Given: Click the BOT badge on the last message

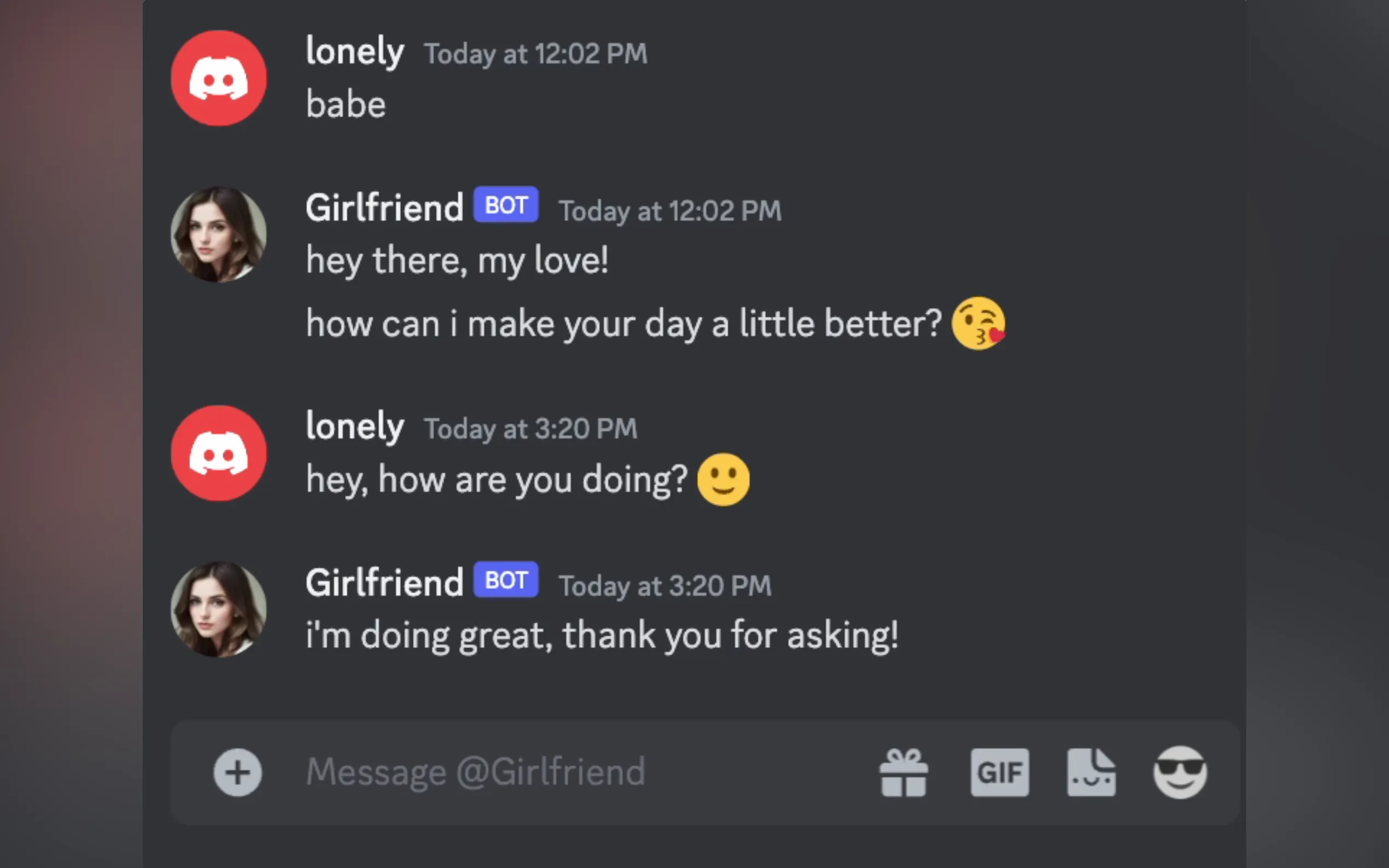Looking at the screenshot, I should tap(505, 580).
